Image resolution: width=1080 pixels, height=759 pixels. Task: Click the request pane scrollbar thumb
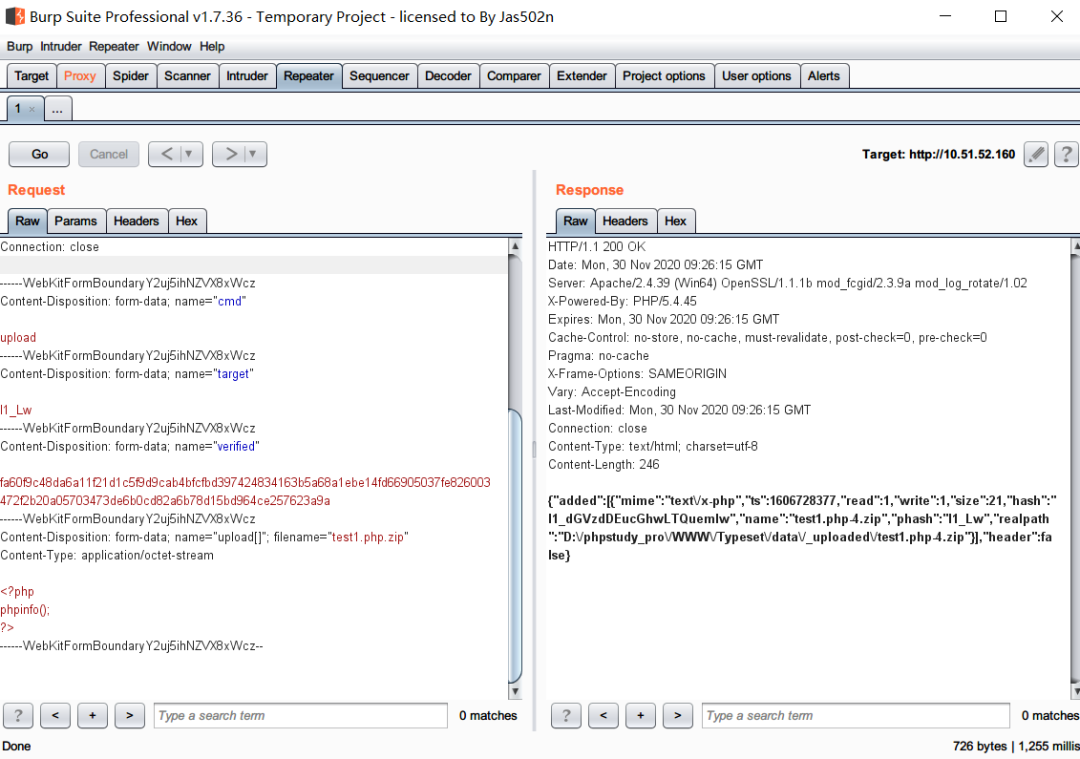point(515,544)
